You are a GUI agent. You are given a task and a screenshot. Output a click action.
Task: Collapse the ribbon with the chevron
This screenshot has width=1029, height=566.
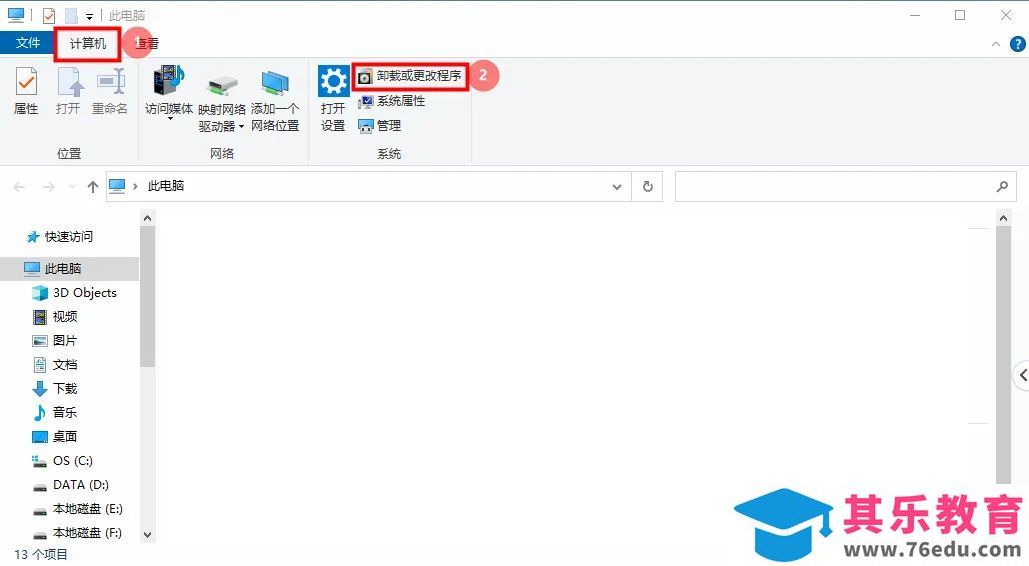point(996,44)
